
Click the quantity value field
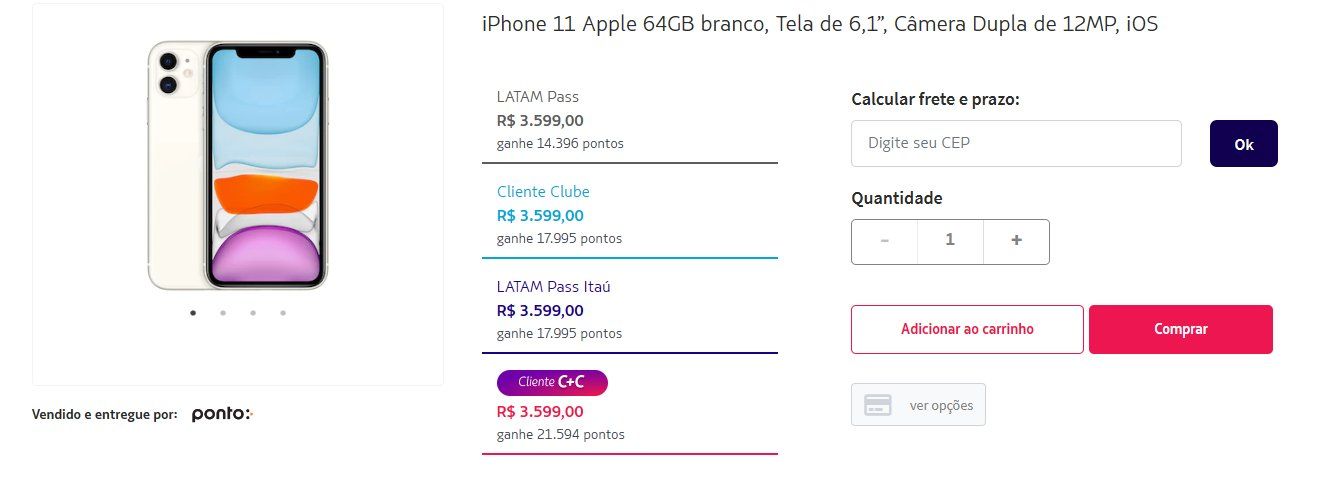point(950,241)
